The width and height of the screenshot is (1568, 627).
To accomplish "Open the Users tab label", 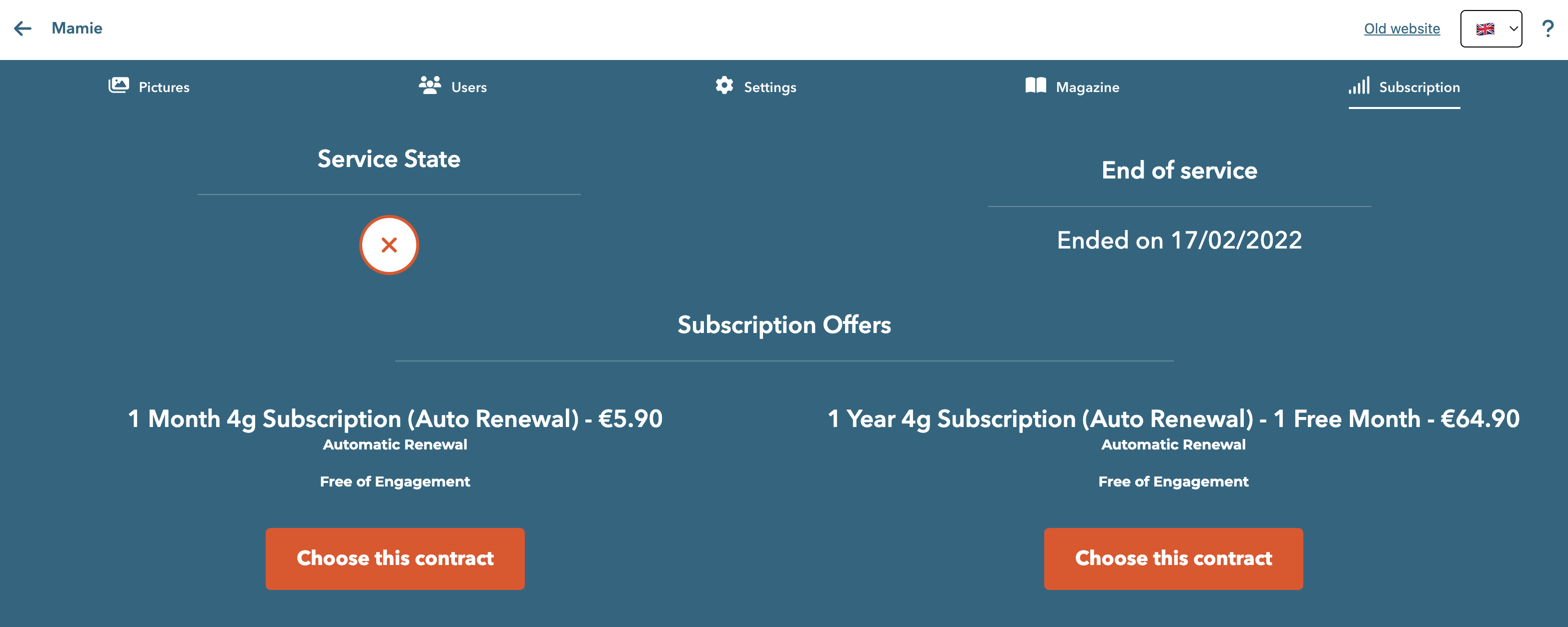I will coord(469,87).
